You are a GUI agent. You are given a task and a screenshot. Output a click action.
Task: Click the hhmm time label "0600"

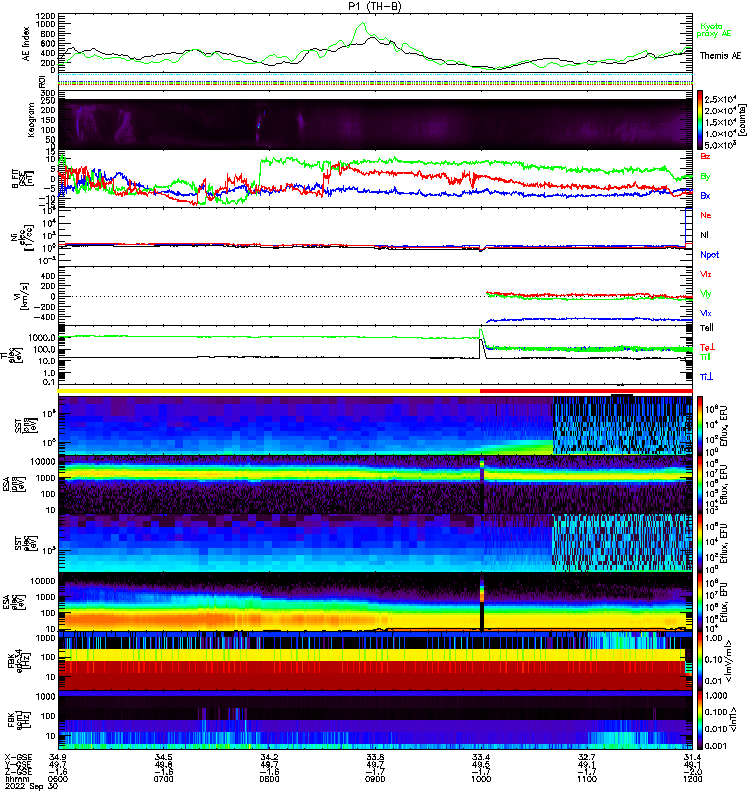coord(58,779)
